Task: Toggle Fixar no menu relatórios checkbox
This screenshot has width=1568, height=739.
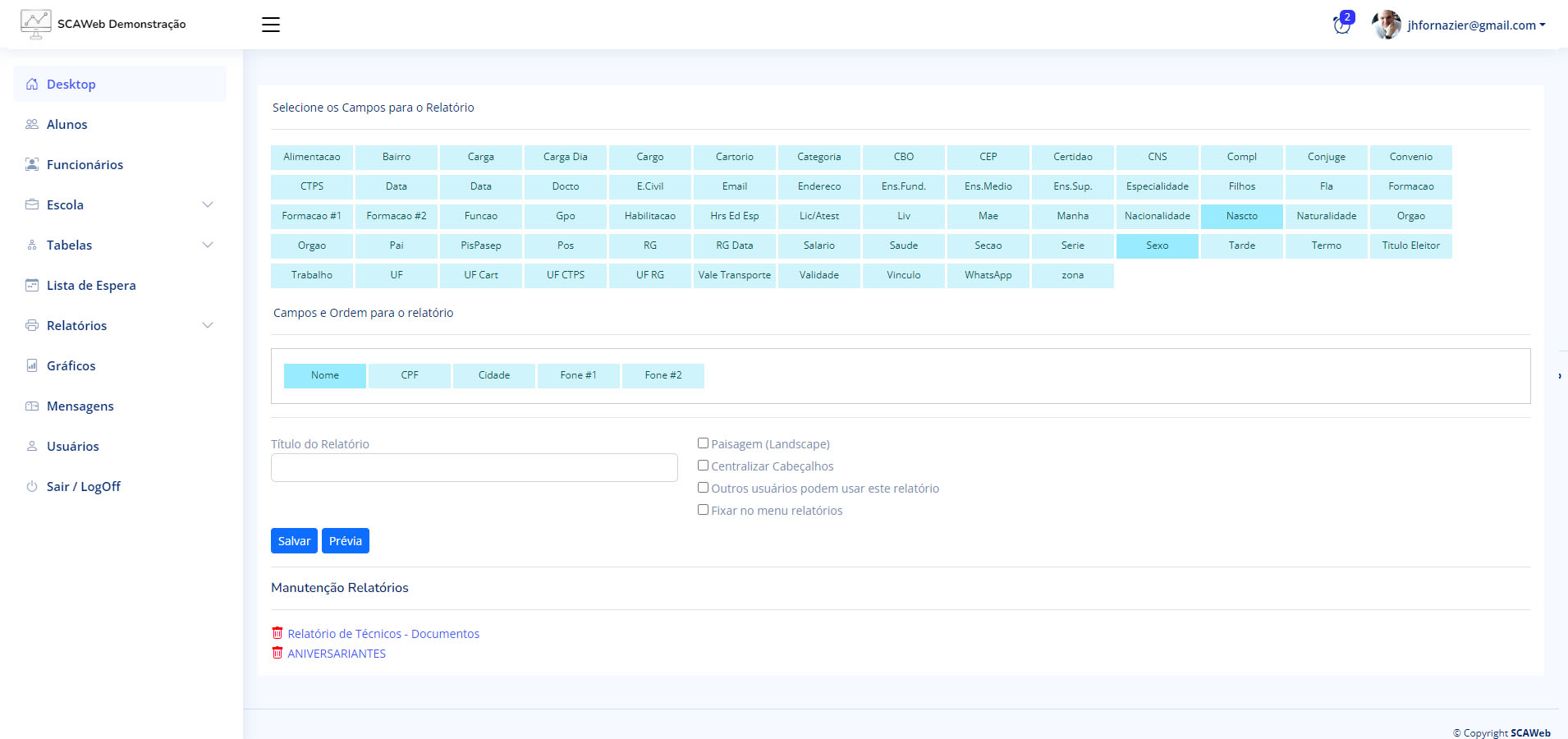Action: coord(703,510)
